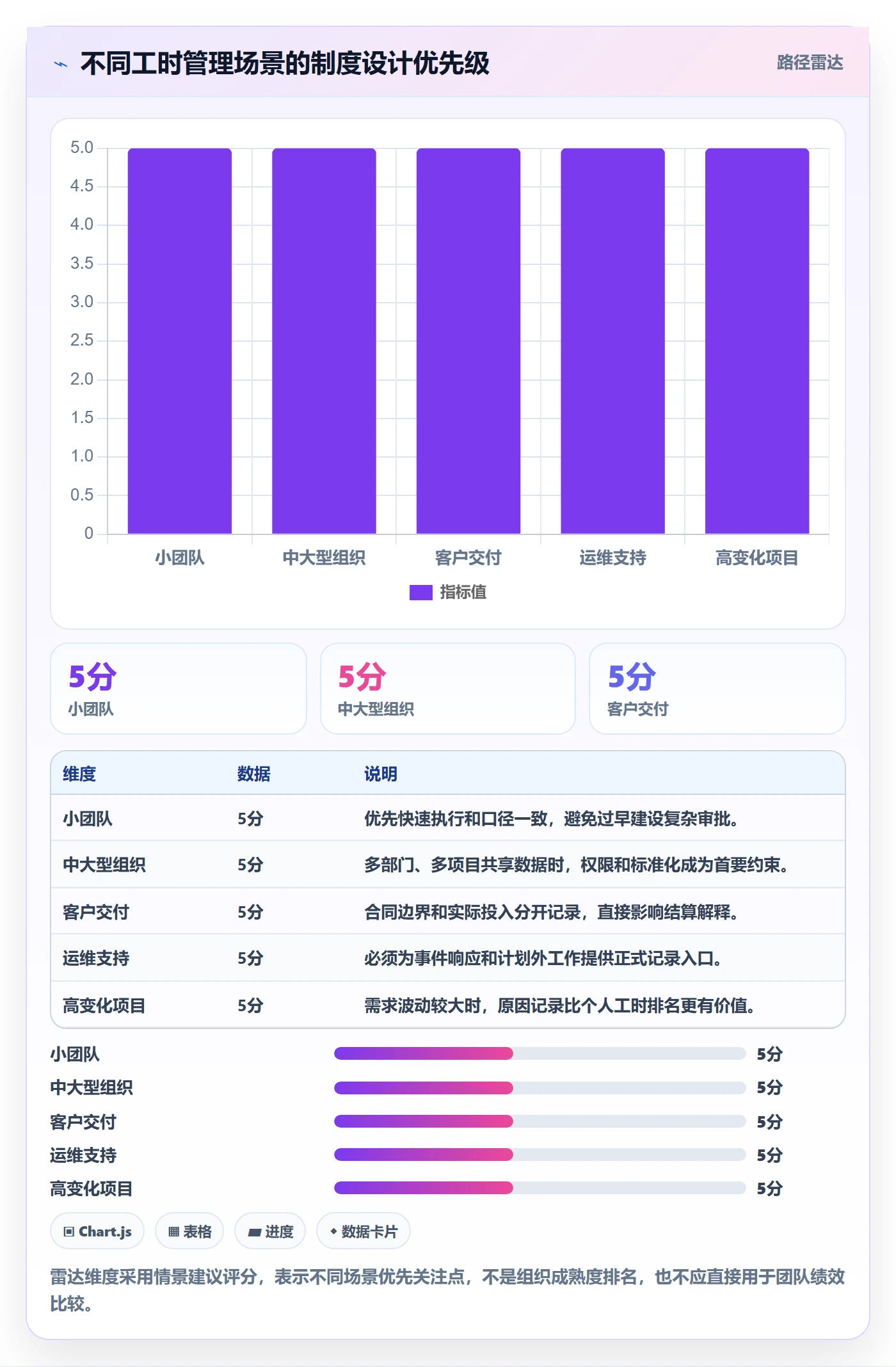896x1367 pixels.
Task: Click the 指标值 legend label text
Action: click(x=463, y=593)
